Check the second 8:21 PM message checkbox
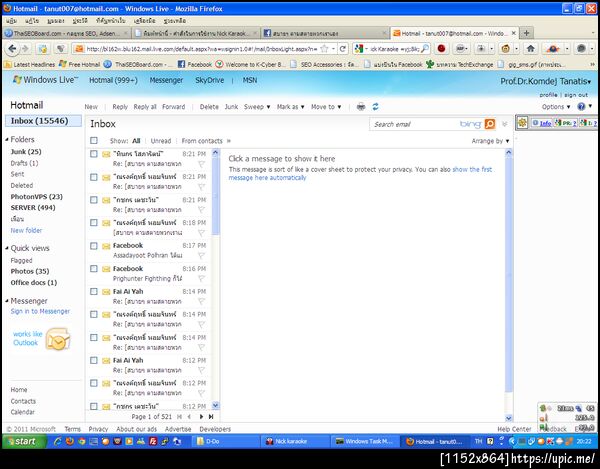Image resolution: width=600 pixels, height=469 pixels. [x=94, y=177]
